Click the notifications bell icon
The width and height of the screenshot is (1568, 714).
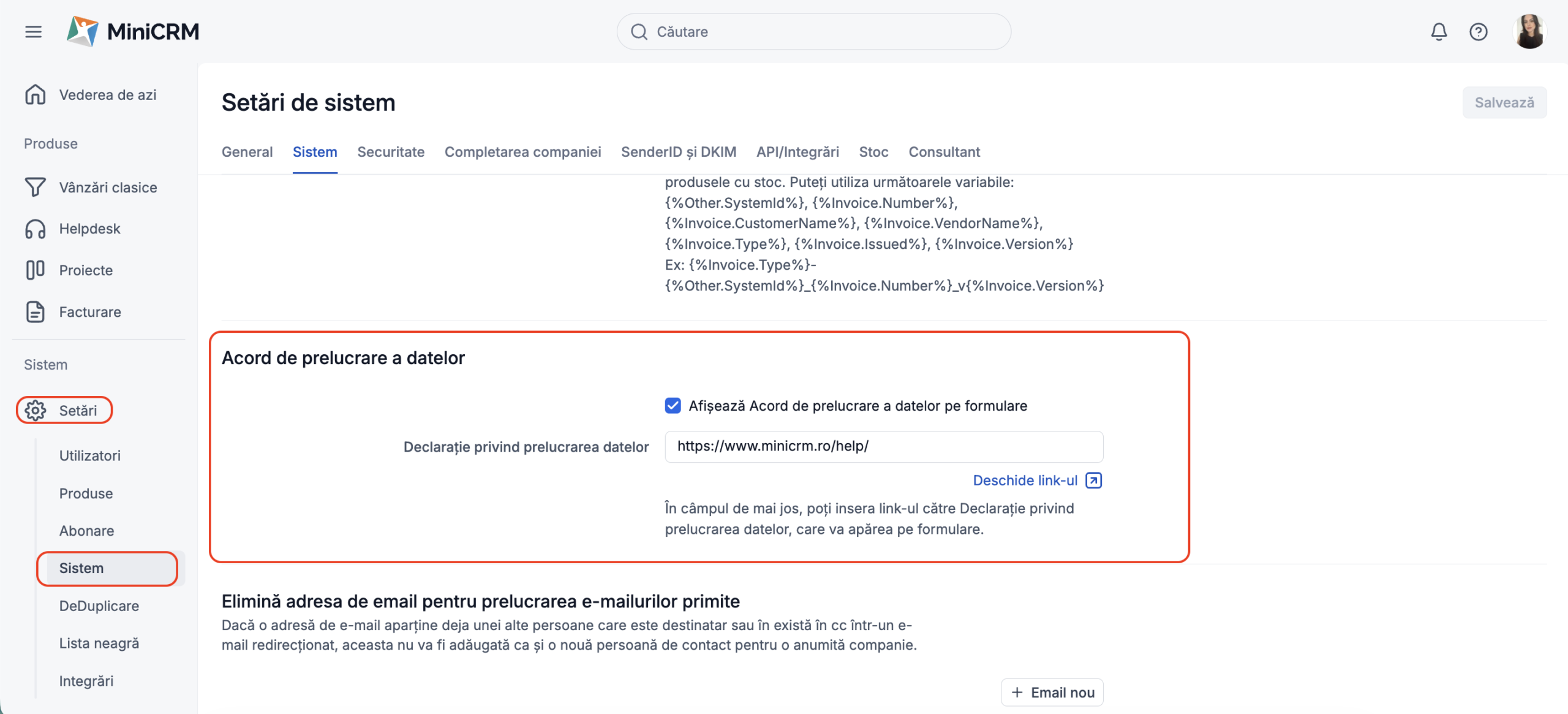[1439, 32]
